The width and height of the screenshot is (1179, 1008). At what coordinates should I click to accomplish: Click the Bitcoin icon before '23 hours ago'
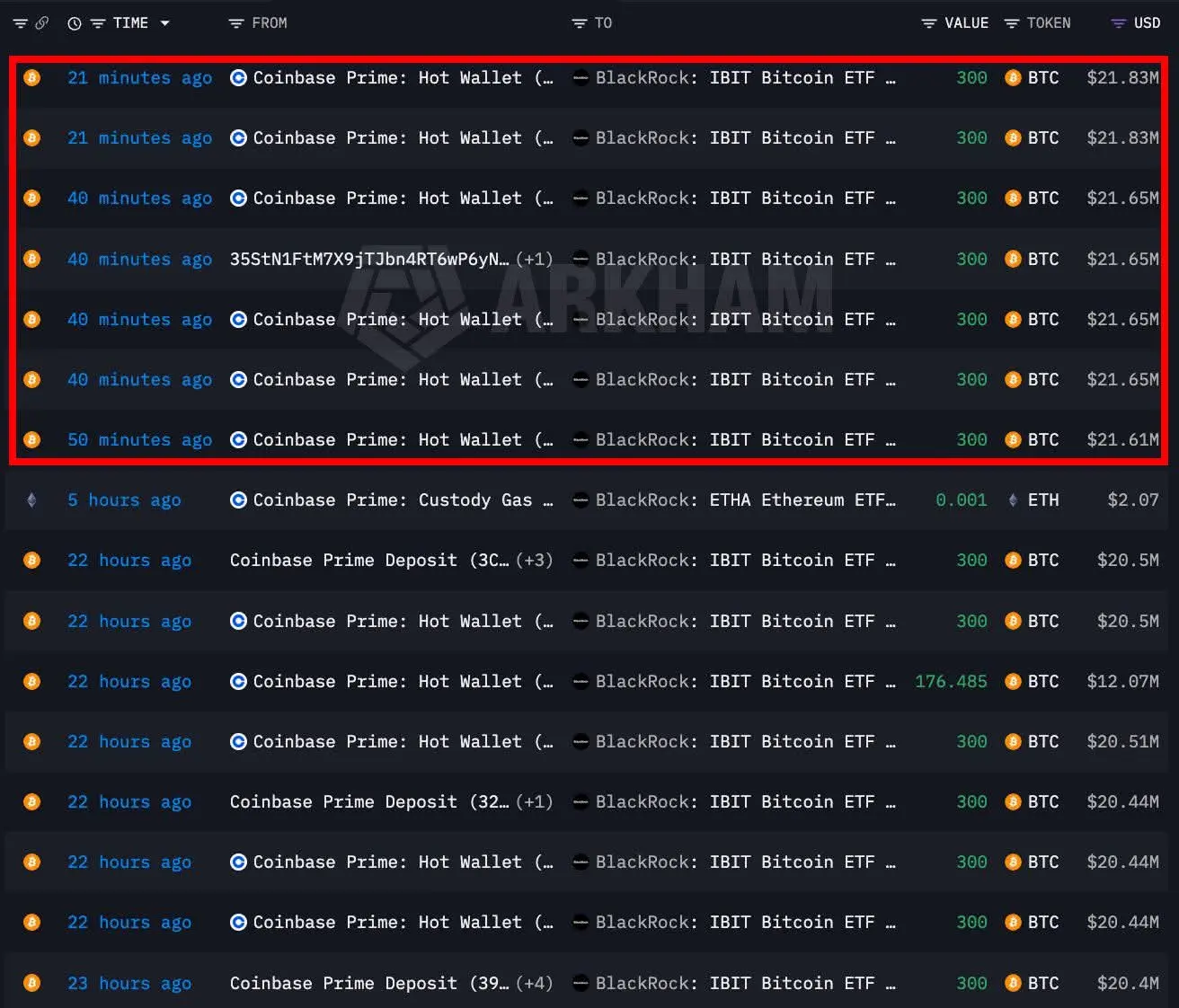pyautogui.click(x=31, y=984)
